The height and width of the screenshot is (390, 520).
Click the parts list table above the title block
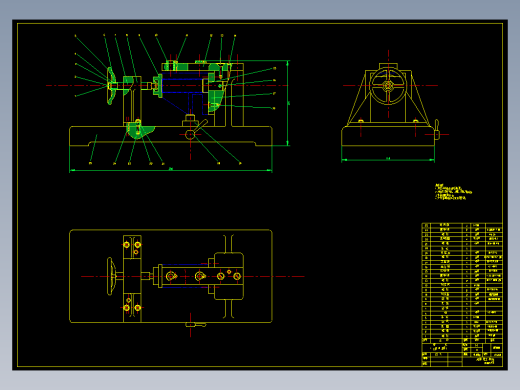tap(462, 283)
